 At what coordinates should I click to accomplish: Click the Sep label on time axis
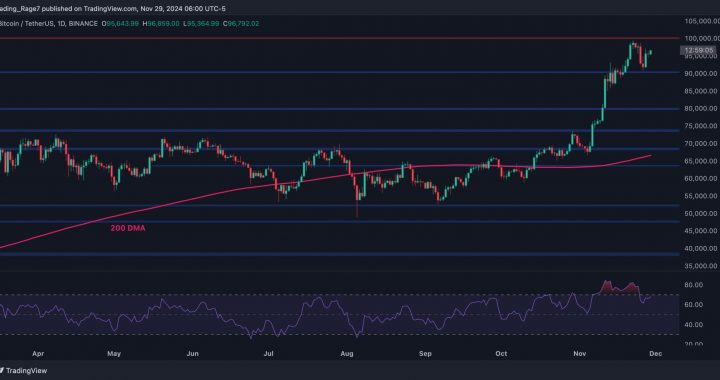pos(426,354)
